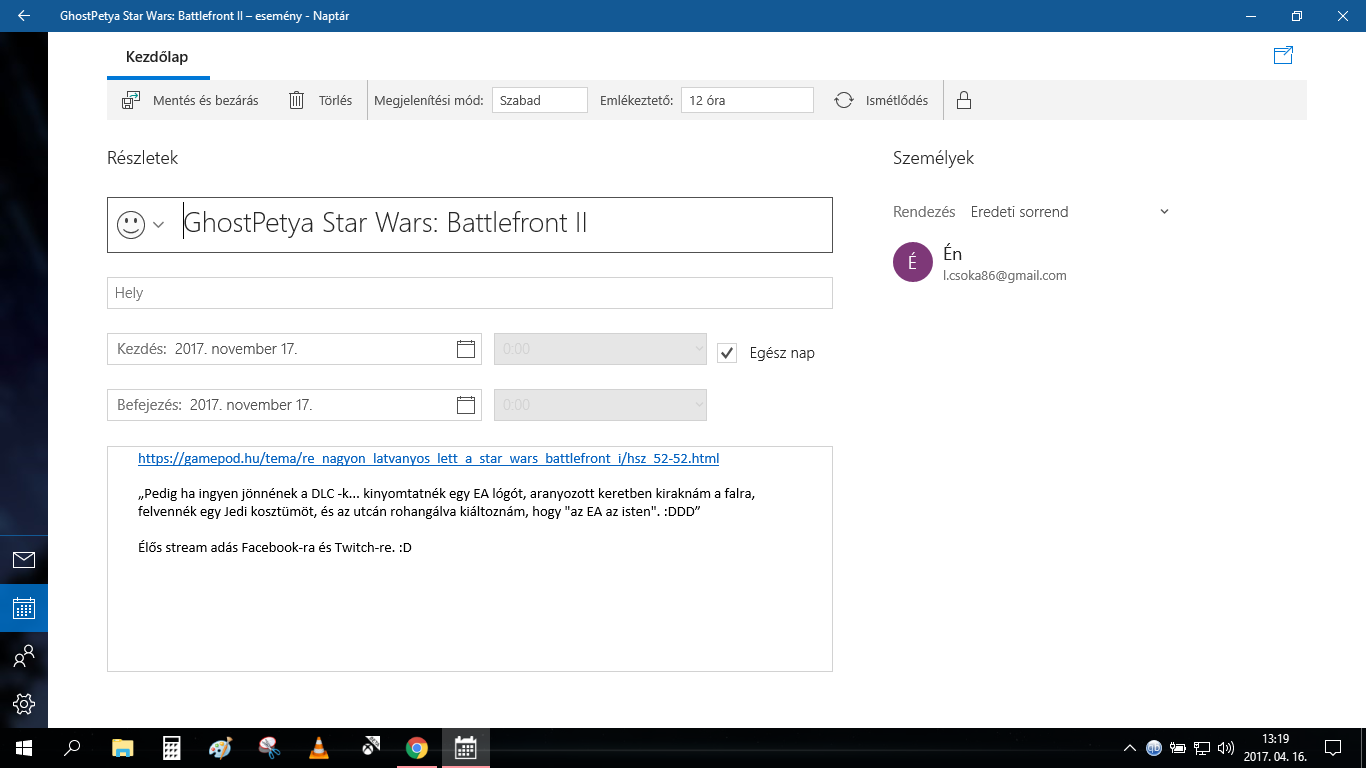1366x768 pixels.
Task: Pop out event into new window
Action: pos(1283,56)
